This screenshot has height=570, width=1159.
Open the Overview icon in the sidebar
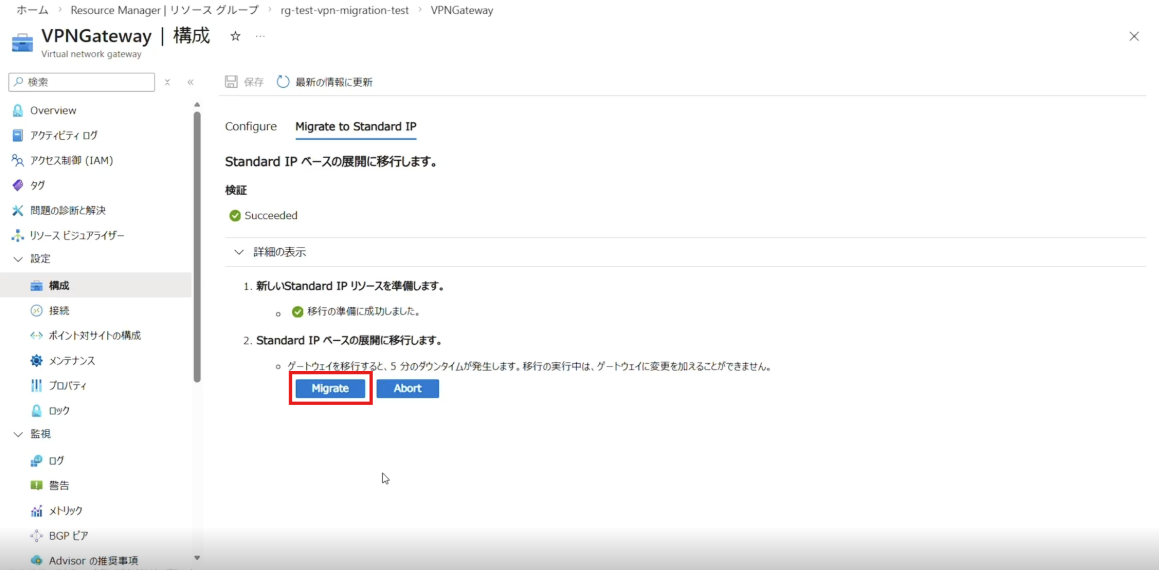(18, 110)
